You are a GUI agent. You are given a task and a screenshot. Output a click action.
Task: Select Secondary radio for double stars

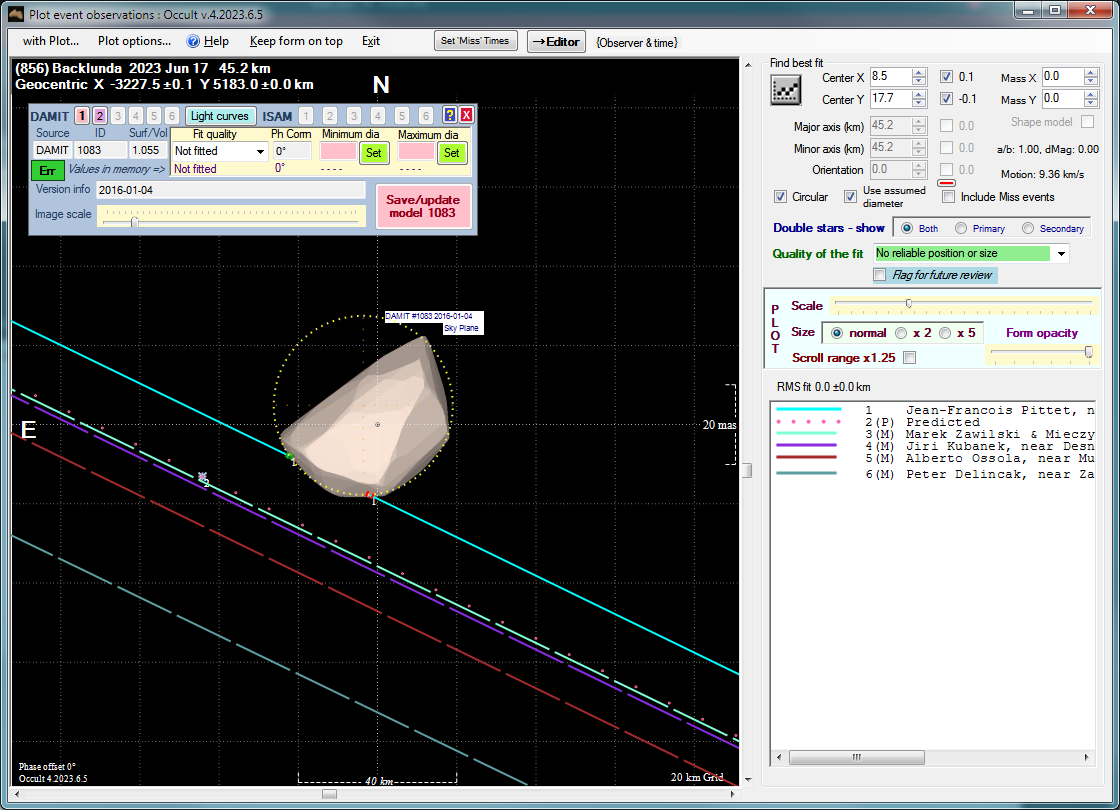1028,229
